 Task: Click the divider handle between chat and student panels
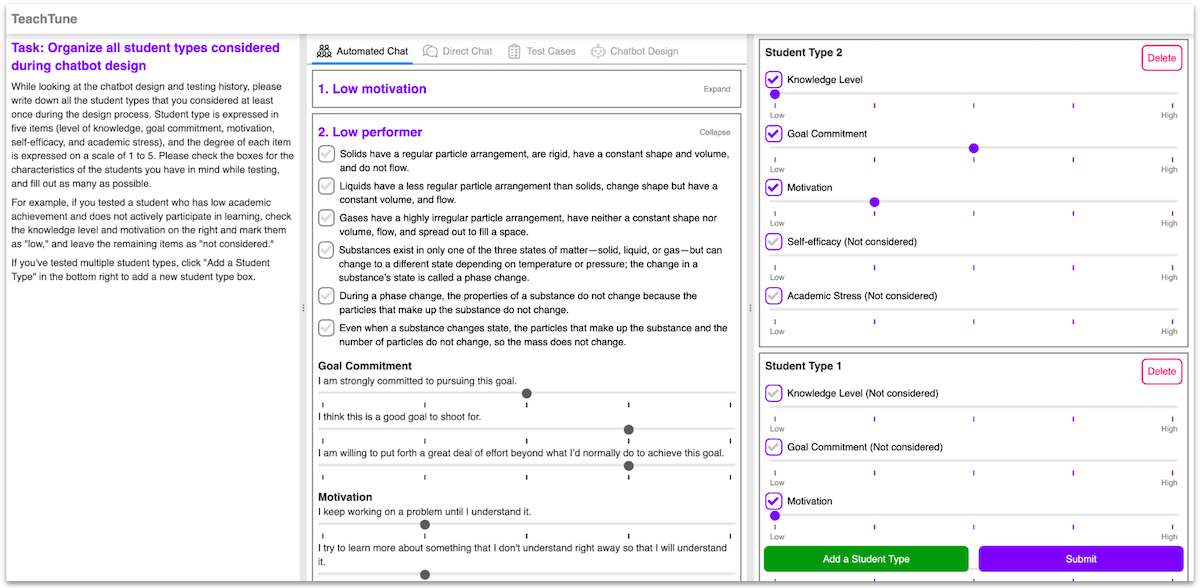click(751, 308)
